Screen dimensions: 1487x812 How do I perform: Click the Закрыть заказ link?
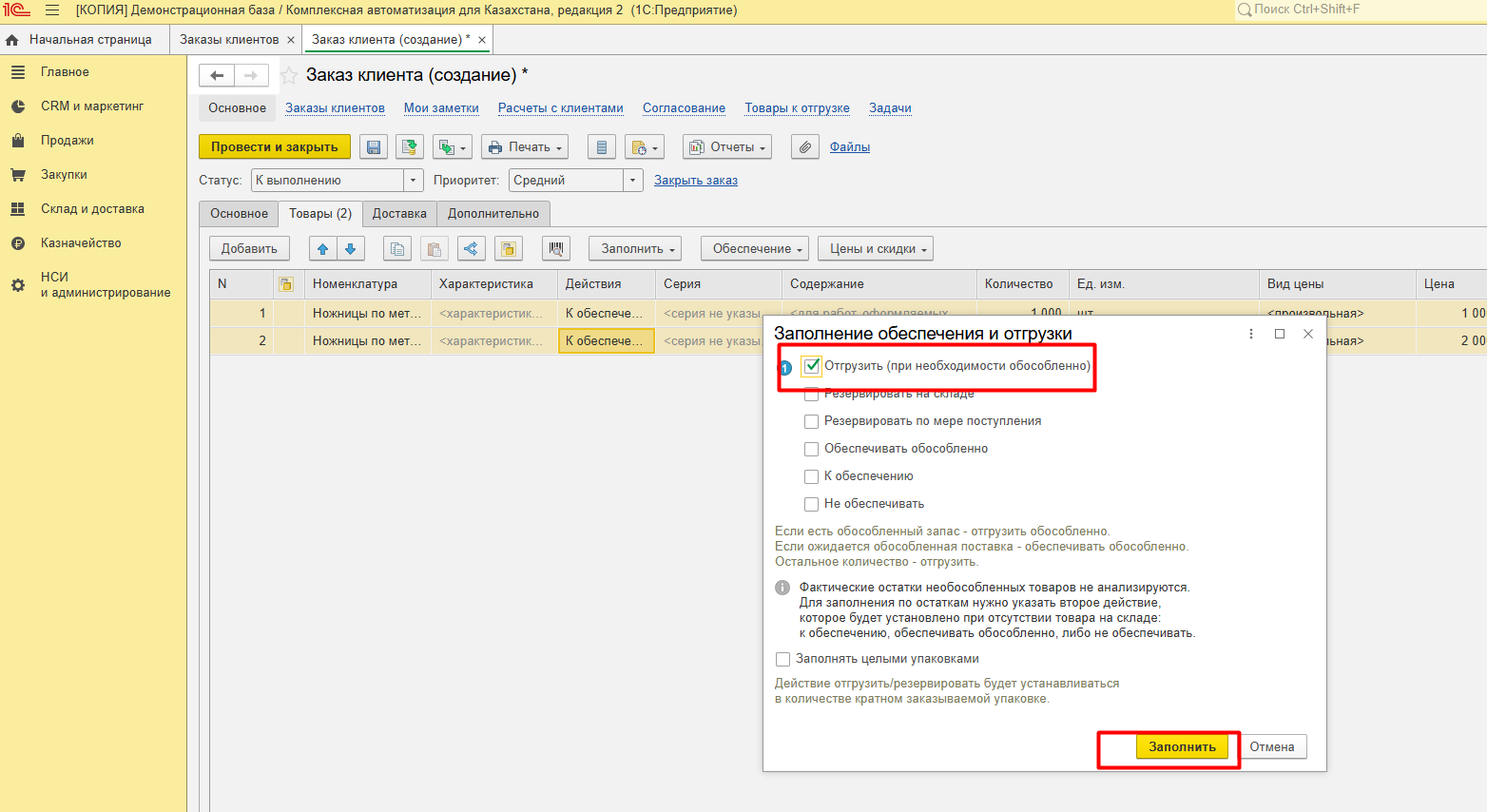(x=696, y=181)
